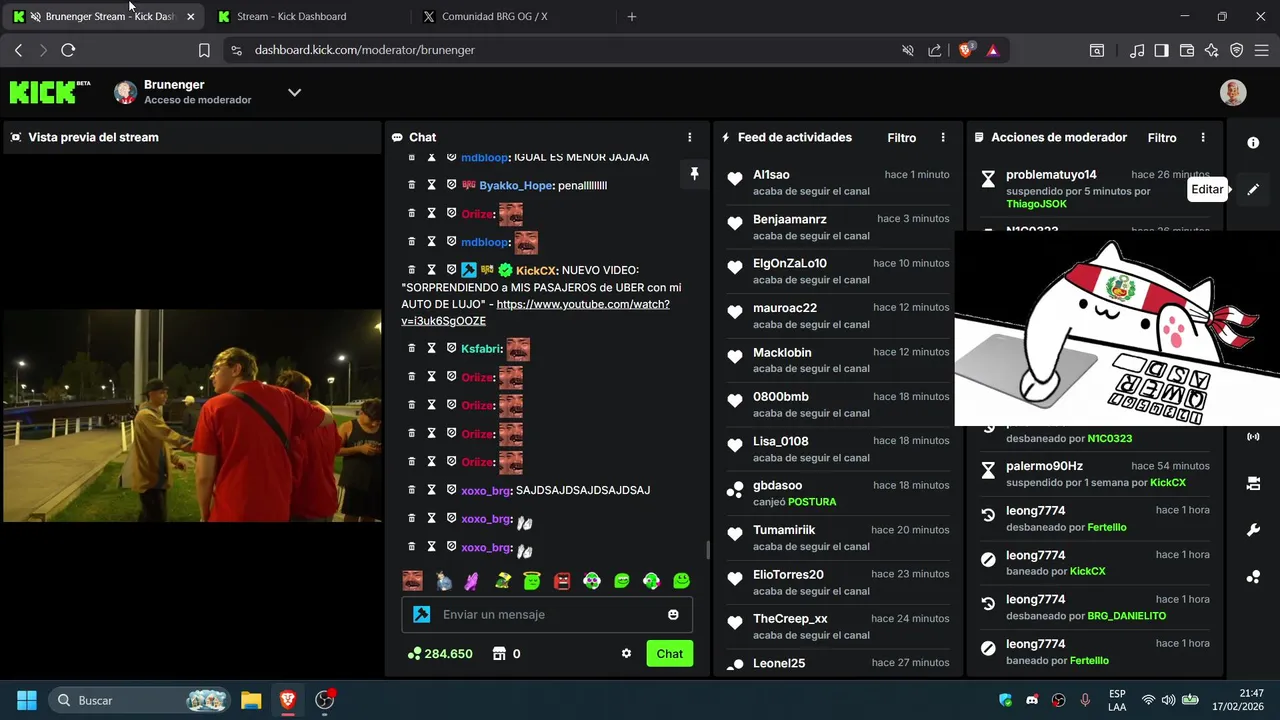1280x720 pixels.
Task: Insert the purple emote from the quick bar
Action: [x=472, y=581]
